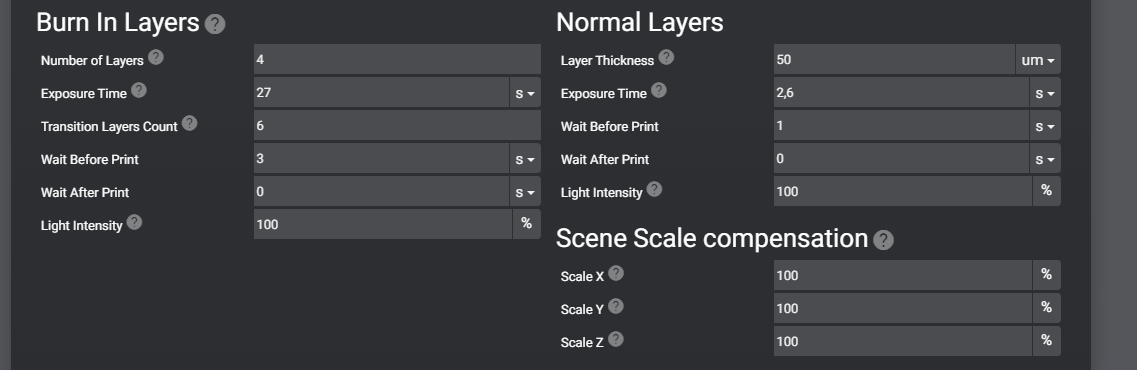Open help icon next to Number of Layers
The height and width of the screenshot is (370, 1137).
(156, 57)
